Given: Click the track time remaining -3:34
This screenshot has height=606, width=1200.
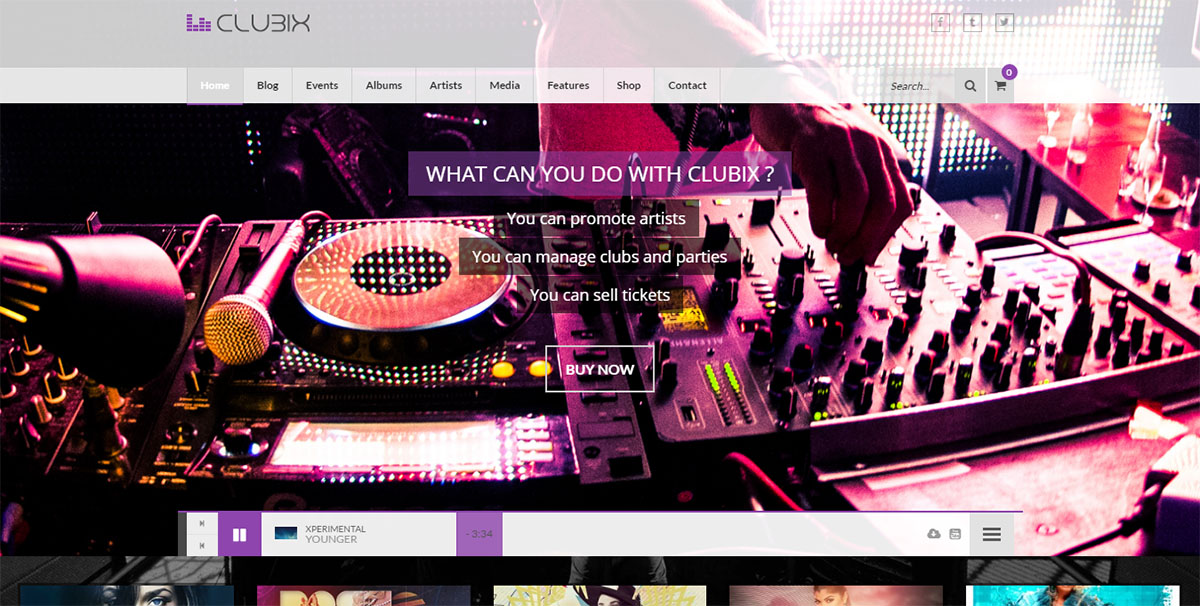Looking at the screenshot, I should pyautogui.click(x=480, y=534).
